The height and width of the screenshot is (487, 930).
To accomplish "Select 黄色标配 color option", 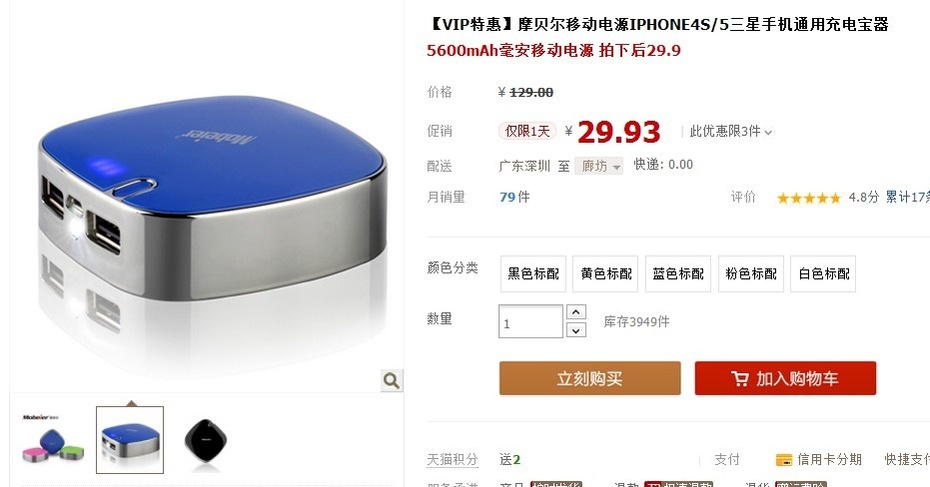I will pos(606,273).
